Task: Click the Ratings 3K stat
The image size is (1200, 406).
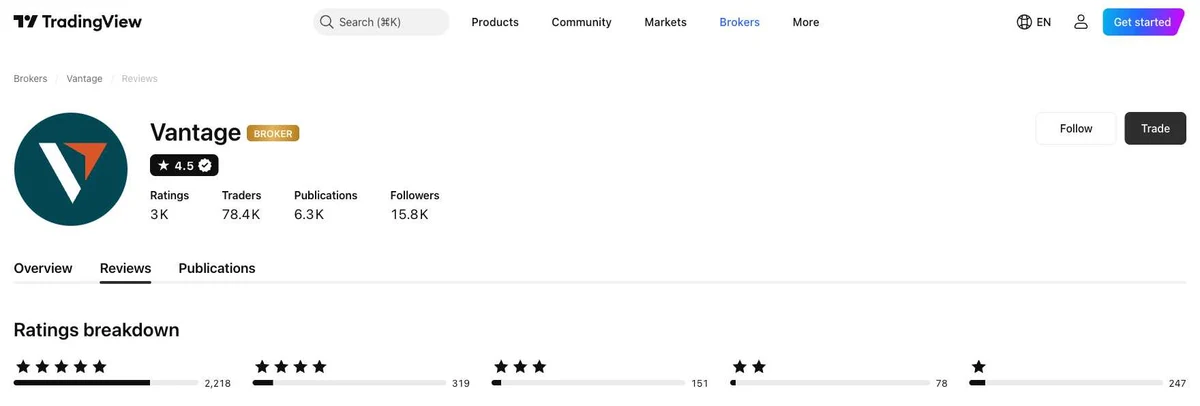Action: click(x=169, y=205)
